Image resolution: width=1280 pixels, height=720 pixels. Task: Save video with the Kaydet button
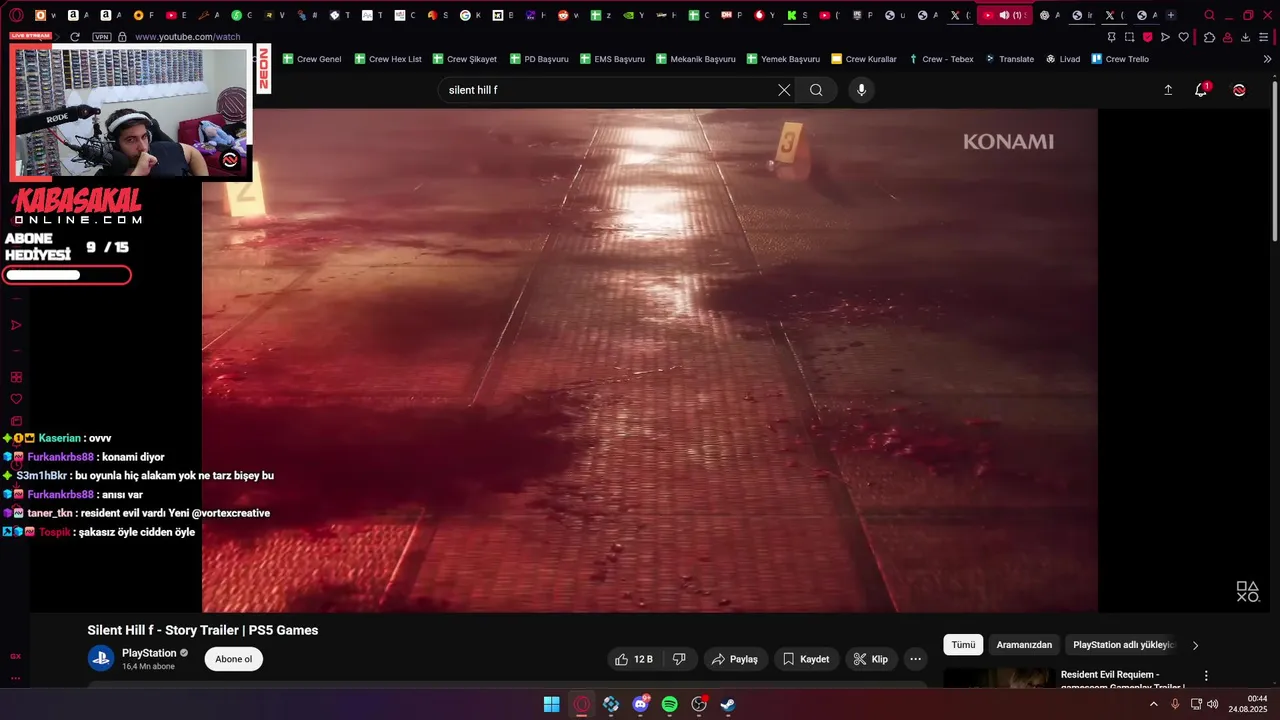[x=805, y=659]
